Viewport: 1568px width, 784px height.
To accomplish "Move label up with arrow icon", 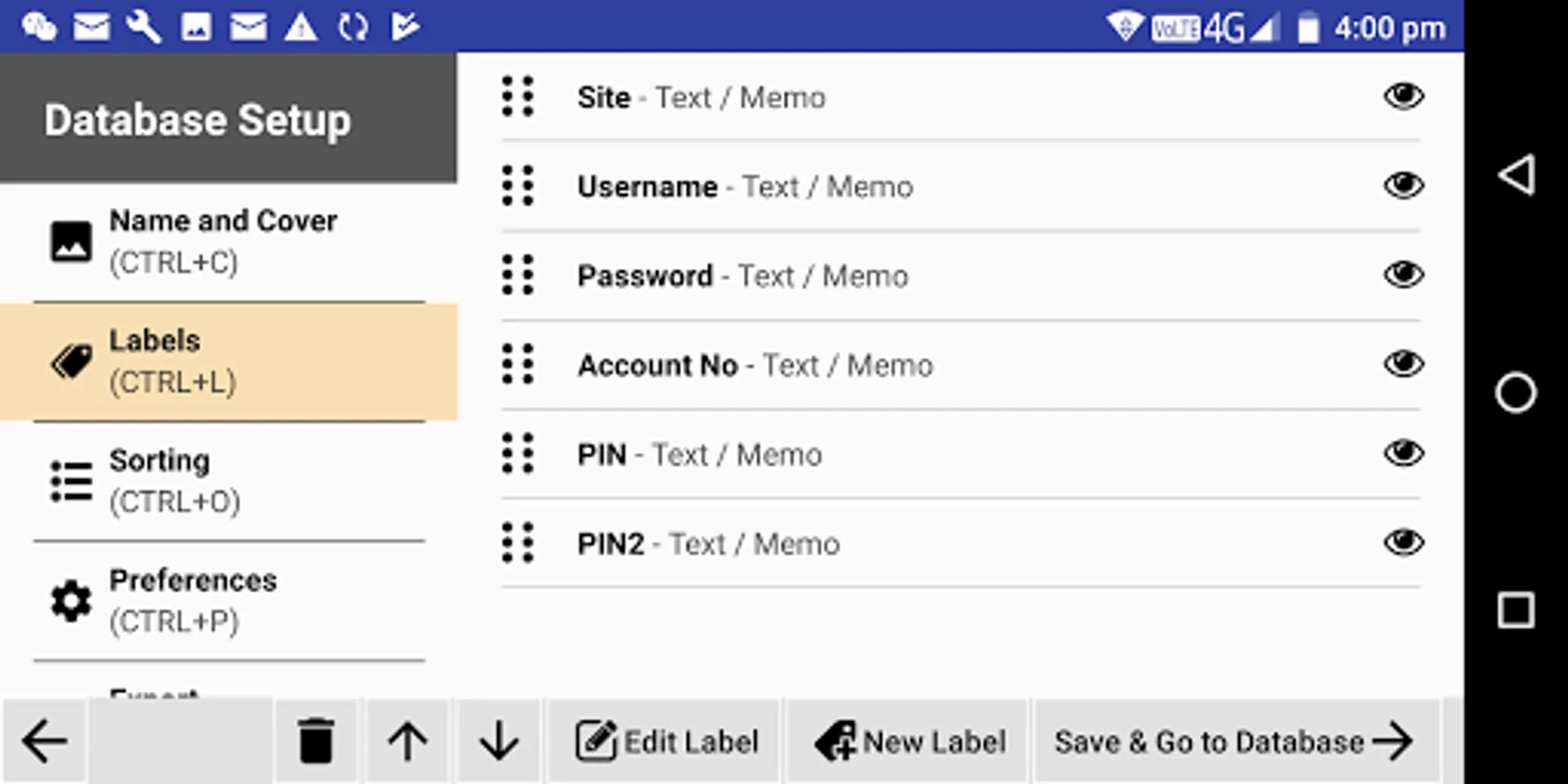I will (x=408, y=741).
